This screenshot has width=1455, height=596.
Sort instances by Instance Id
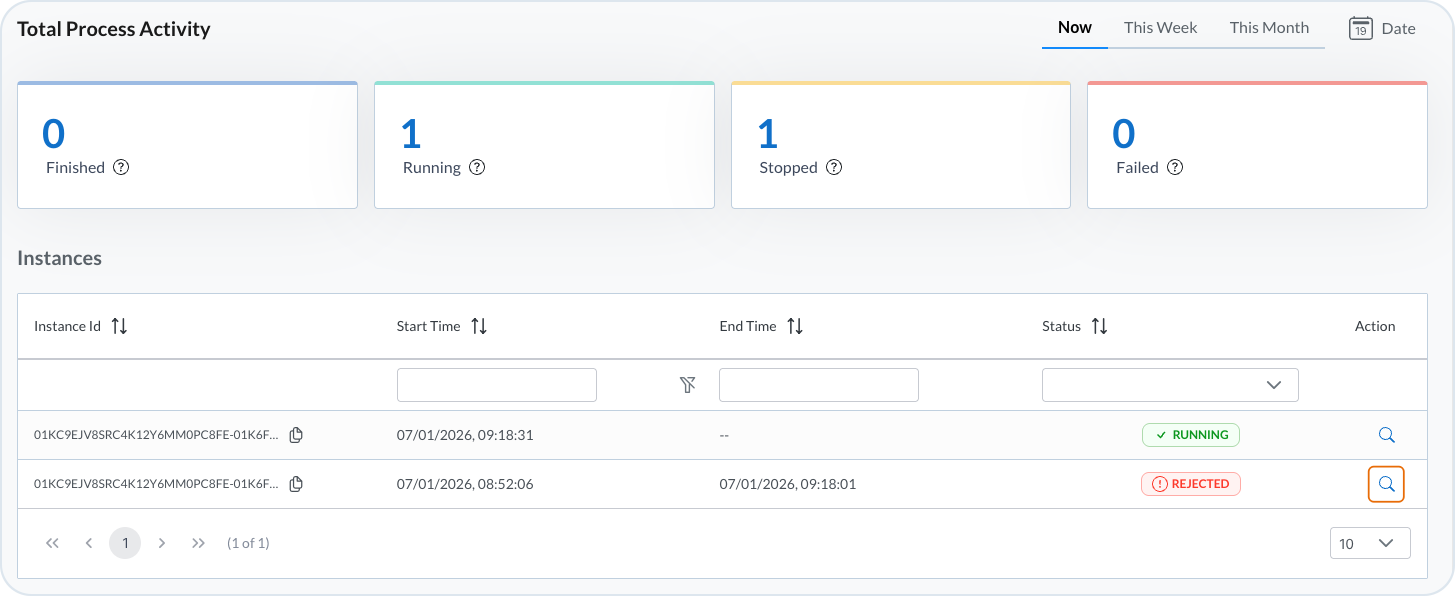(x=119, y=326)
